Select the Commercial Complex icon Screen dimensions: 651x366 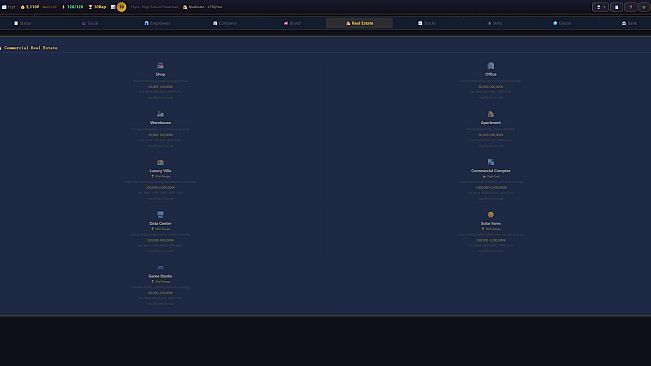pos(491,162)
